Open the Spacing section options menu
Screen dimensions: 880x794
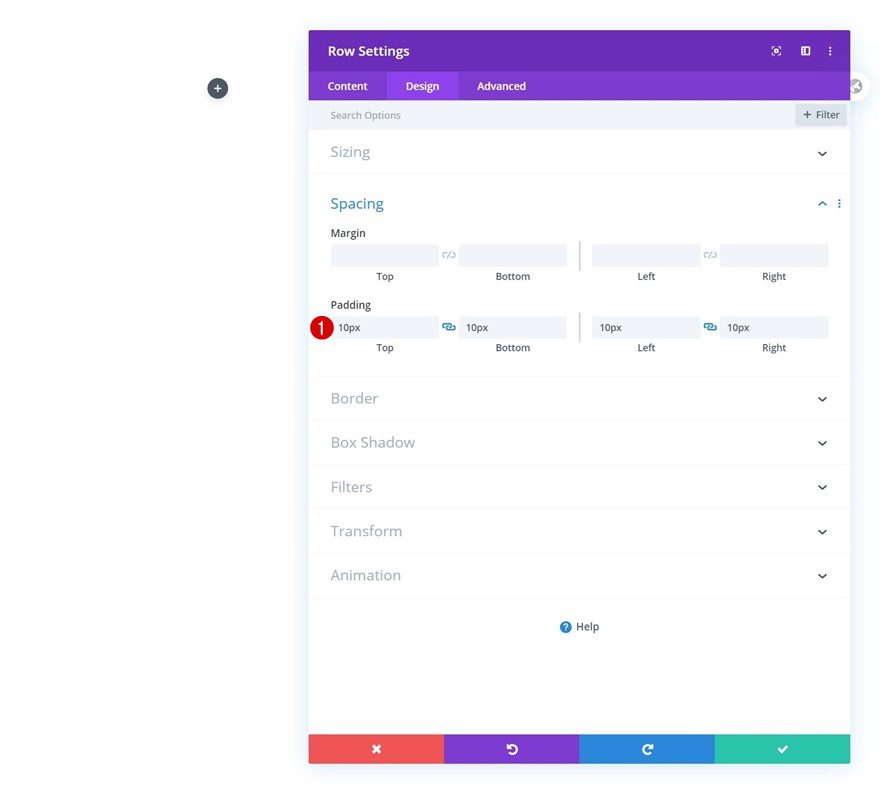point(839,203)
